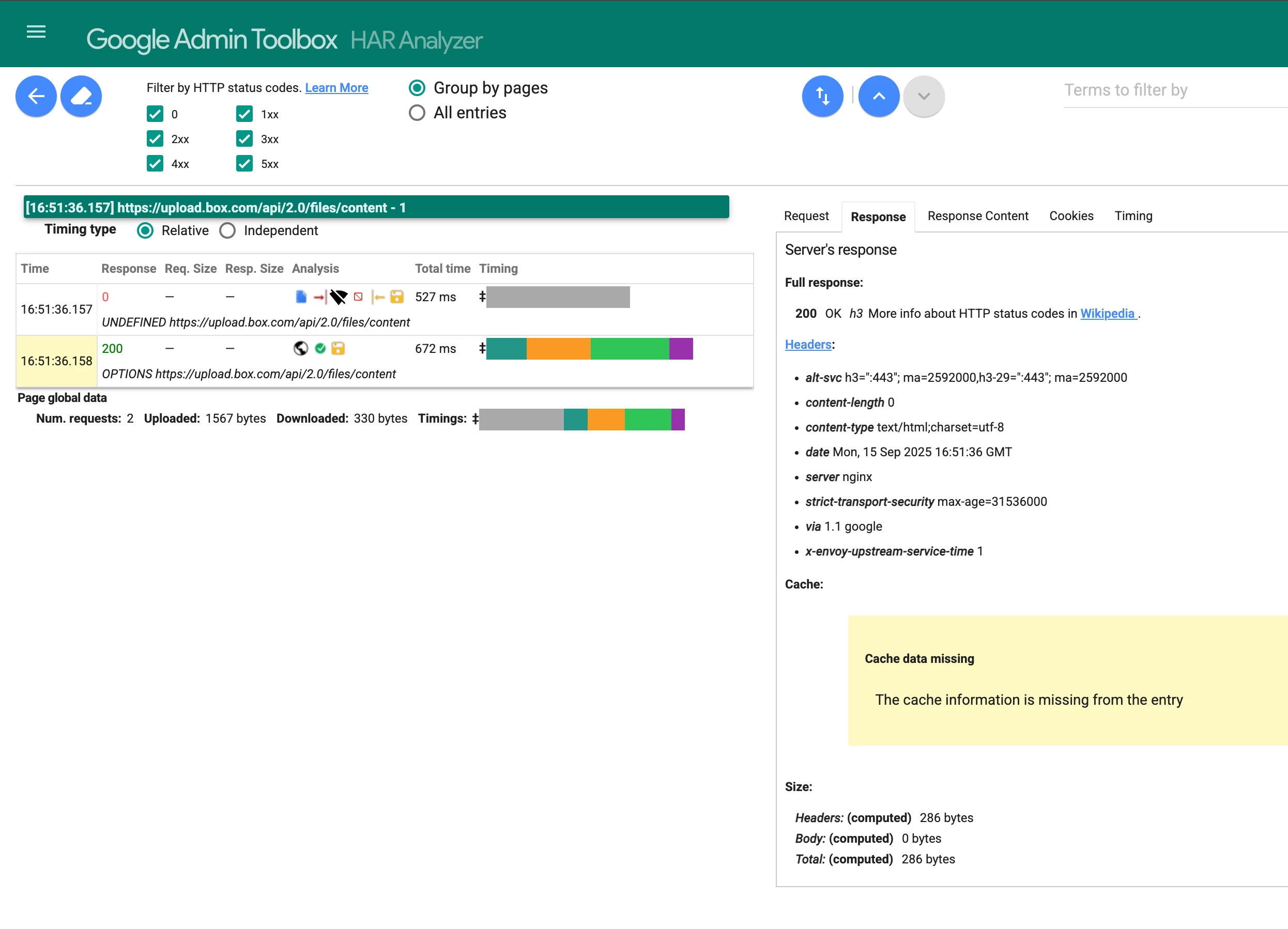
Task: Open the hamburger navigation menu
Action: coord(36,32)
